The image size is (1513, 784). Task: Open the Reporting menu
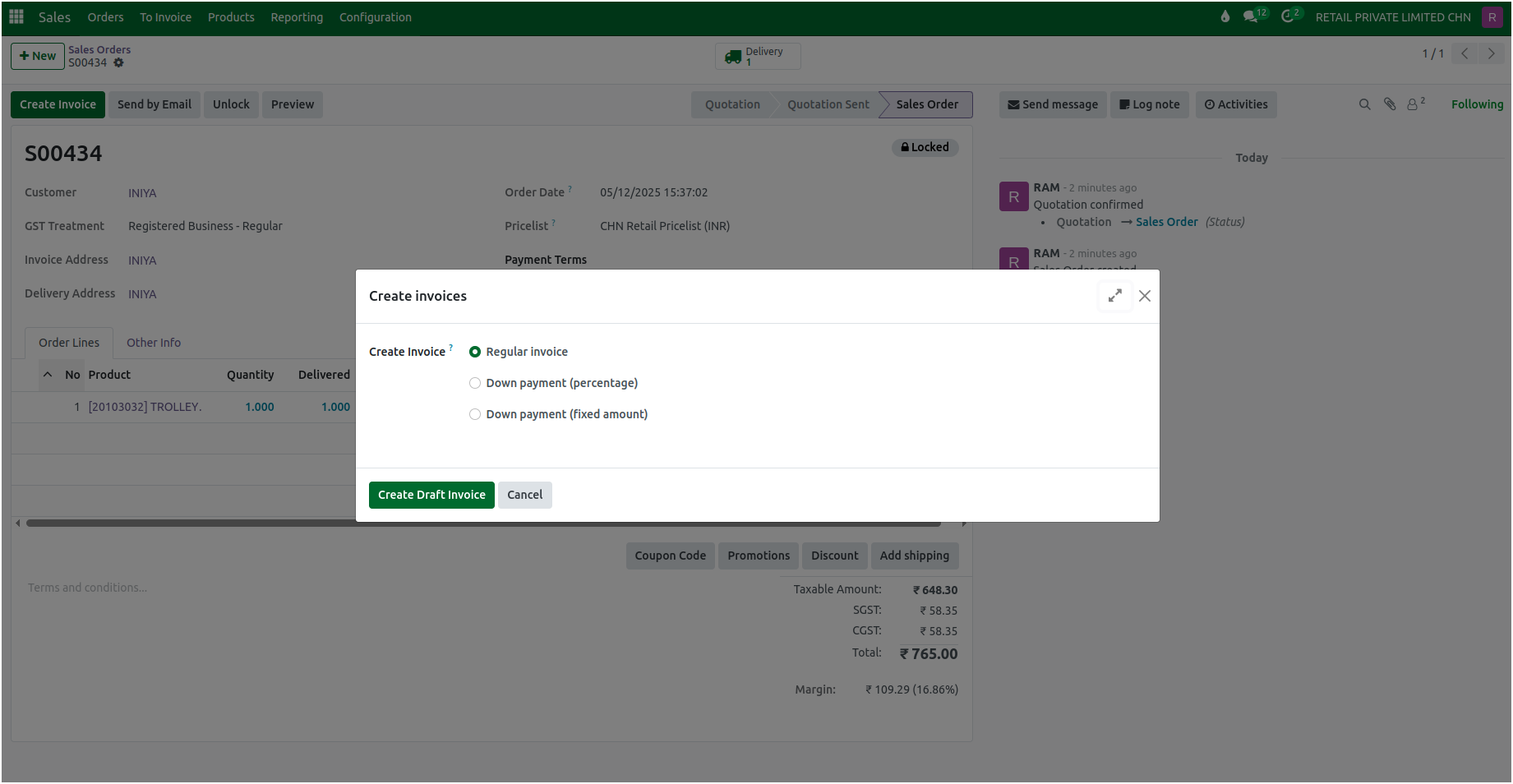pyautogui.click(x=297, y=16)
